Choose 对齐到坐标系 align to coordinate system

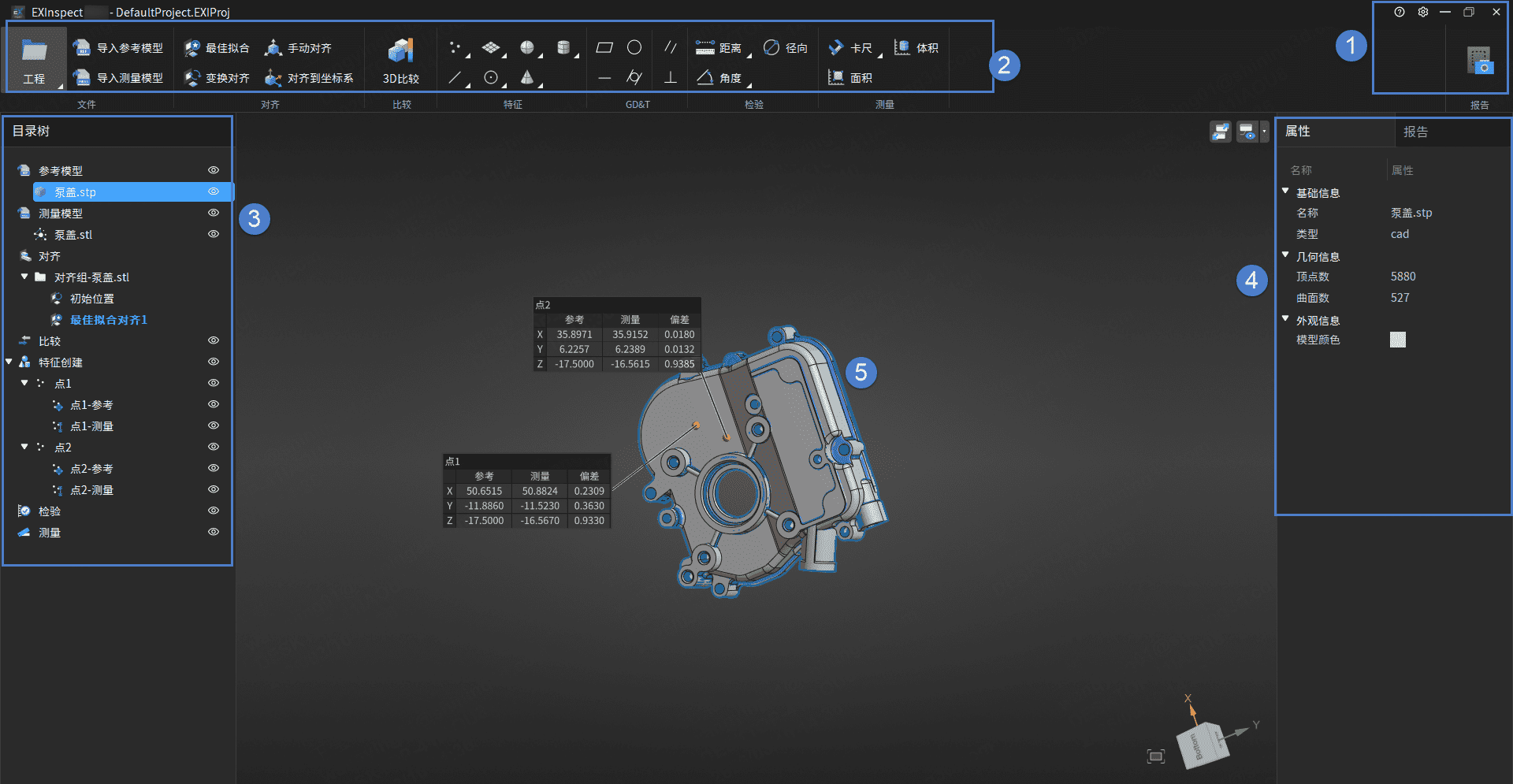tap(309, 78)
